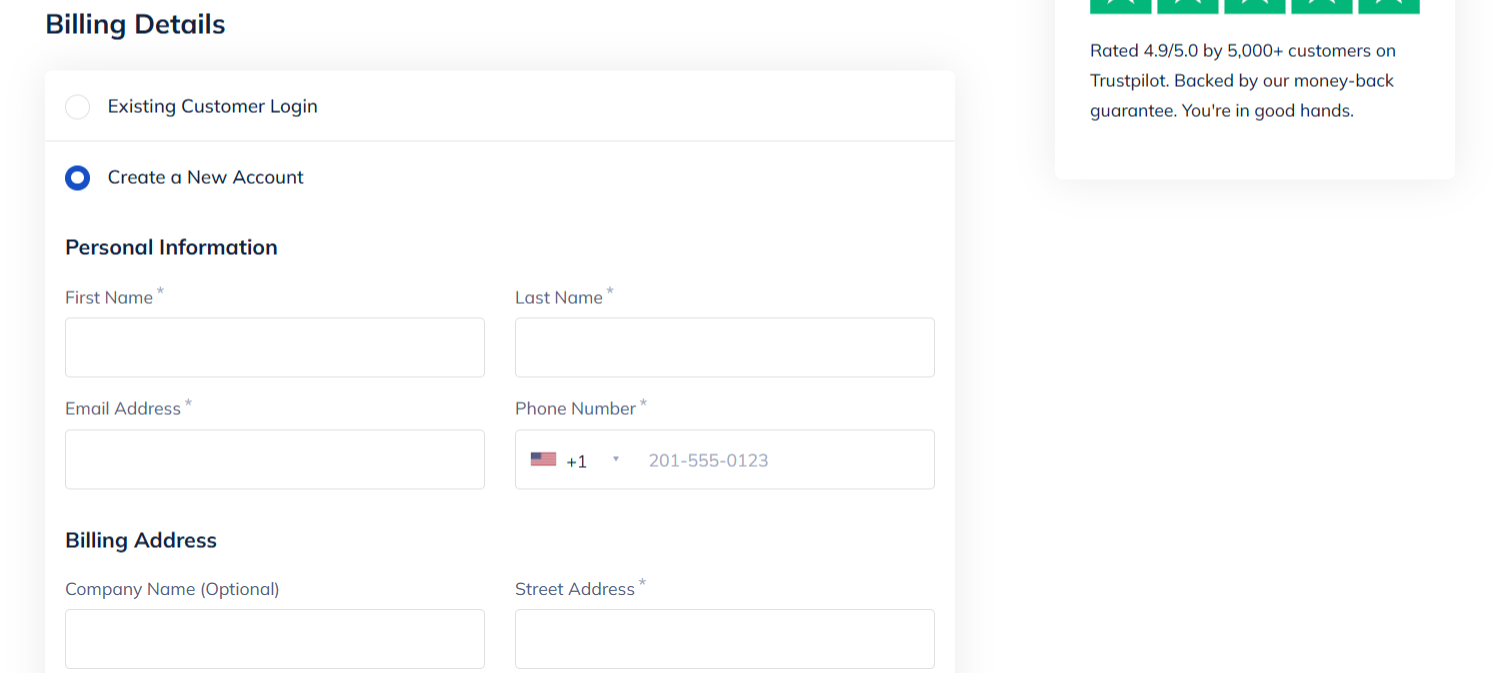Click the US flag icon in phone field

click(543, 459)
